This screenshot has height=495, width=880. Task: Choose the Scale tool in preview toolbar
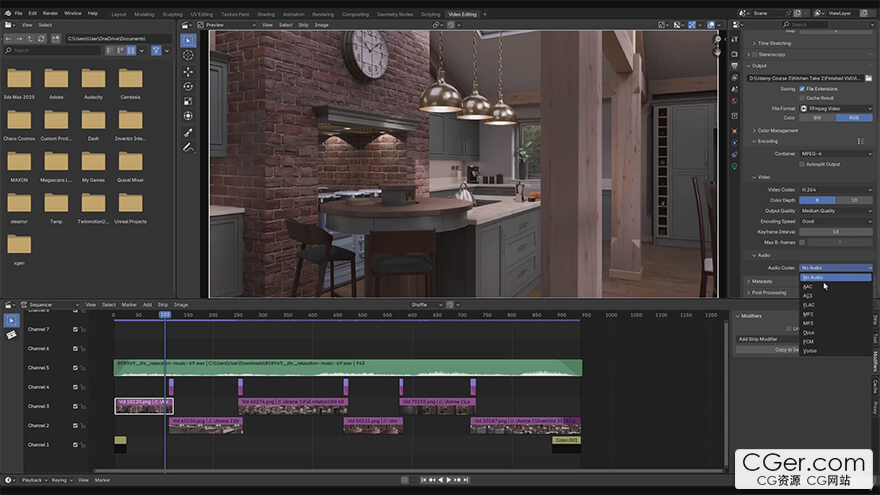[x=188, y=101]
